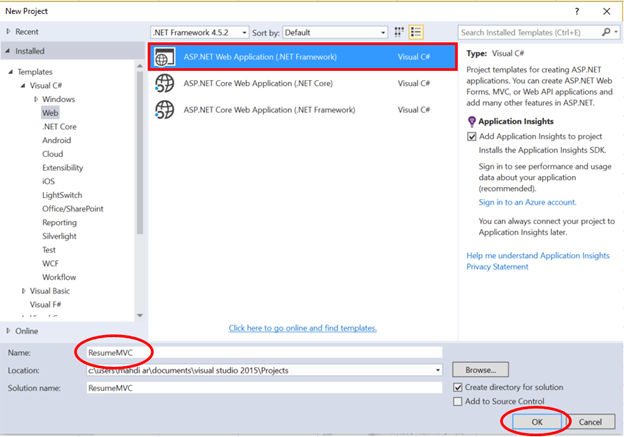
Task: Expand the Recent section
Action: pos(8,31)
